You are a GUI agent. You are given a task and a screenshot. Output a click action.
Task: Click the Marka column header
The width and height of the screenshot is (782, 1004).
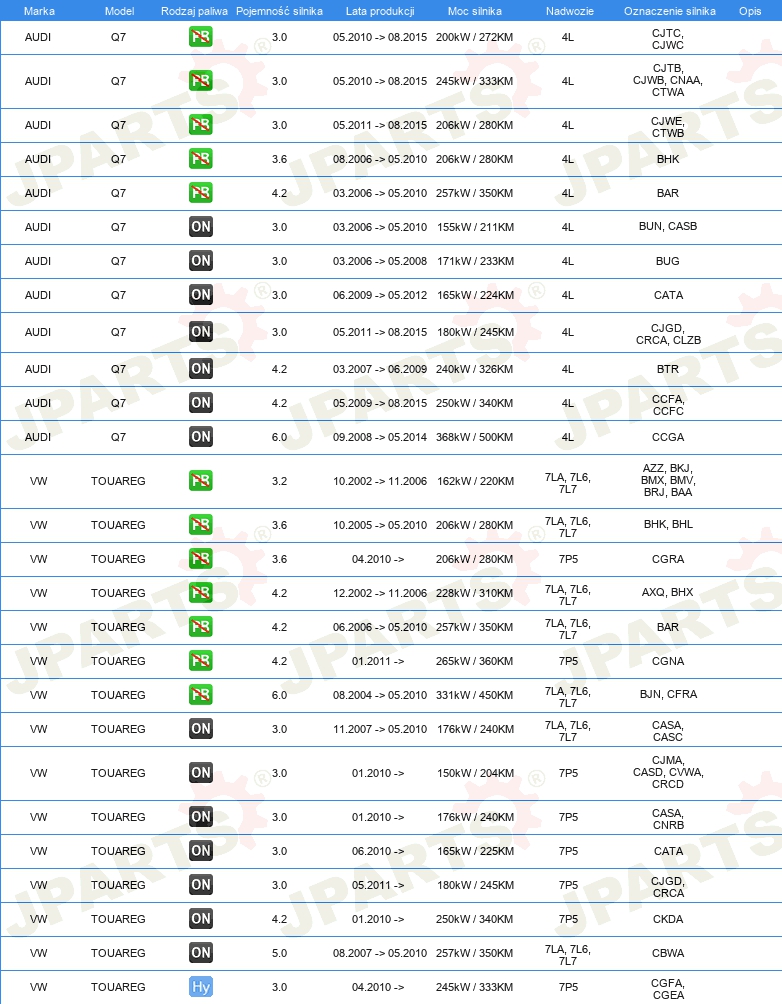point(39,11)
